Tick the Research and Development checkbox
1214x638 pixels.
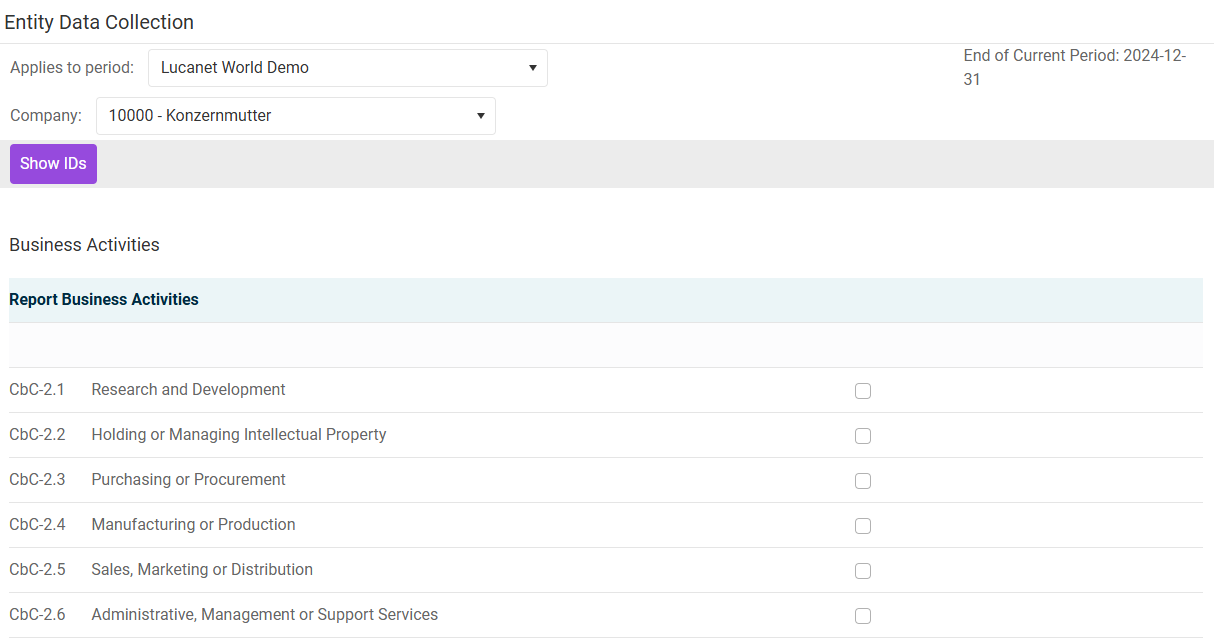coord(863,391)
